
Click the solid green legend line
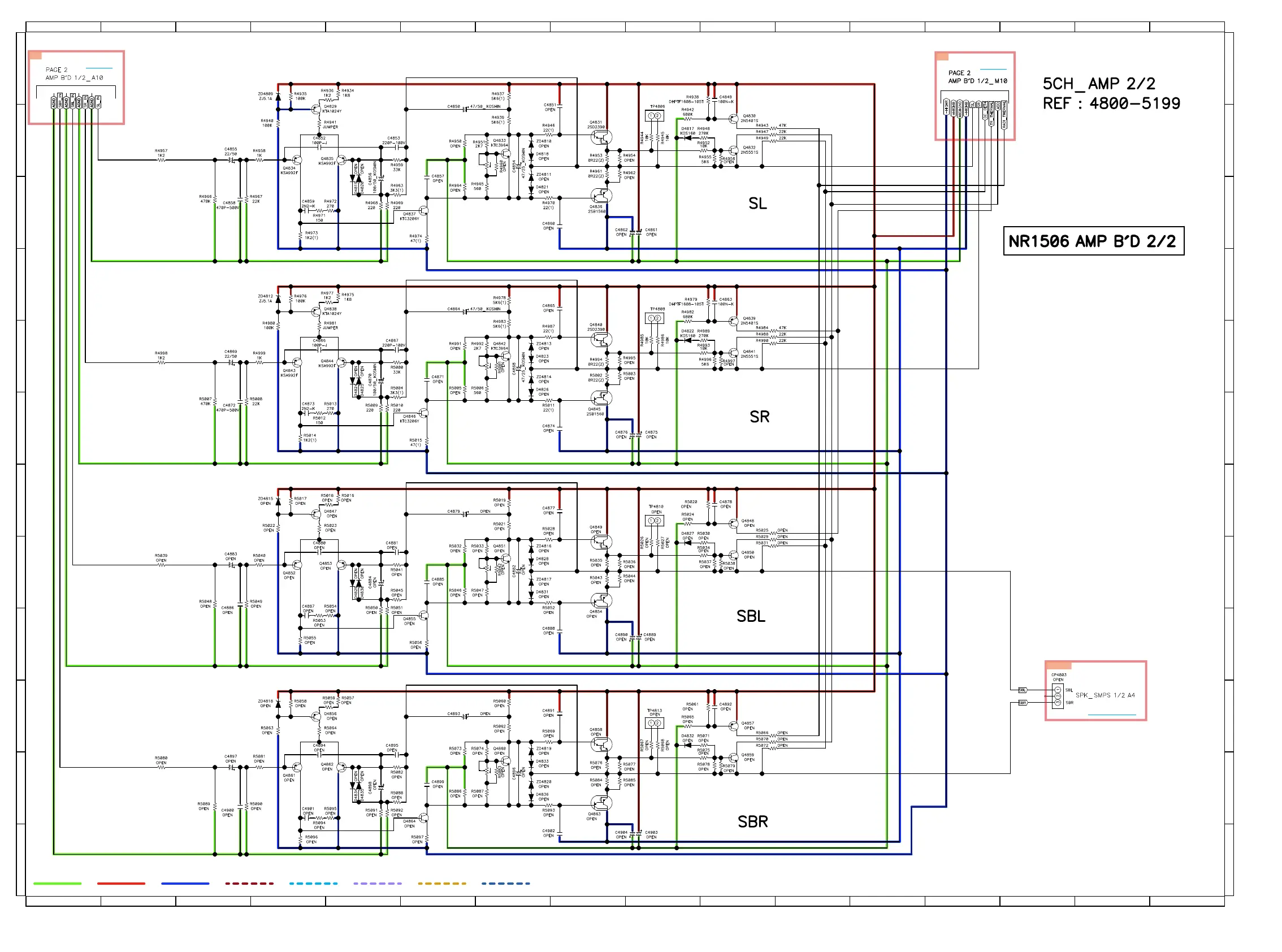coord(57,883)
